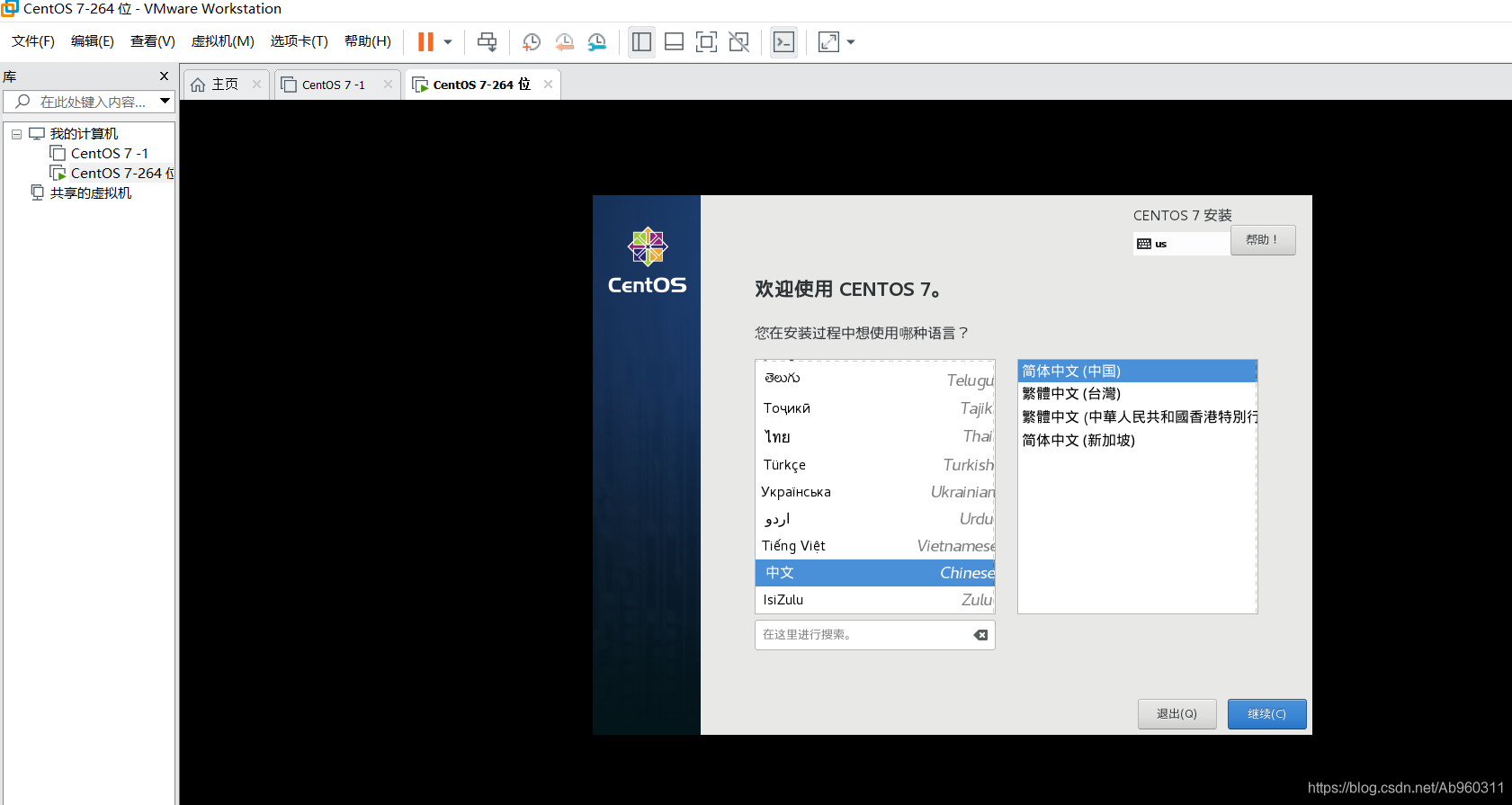Select IsiZulu in the language list
The height and width of the screenshot is (805, 1512).
pos(875,600)
